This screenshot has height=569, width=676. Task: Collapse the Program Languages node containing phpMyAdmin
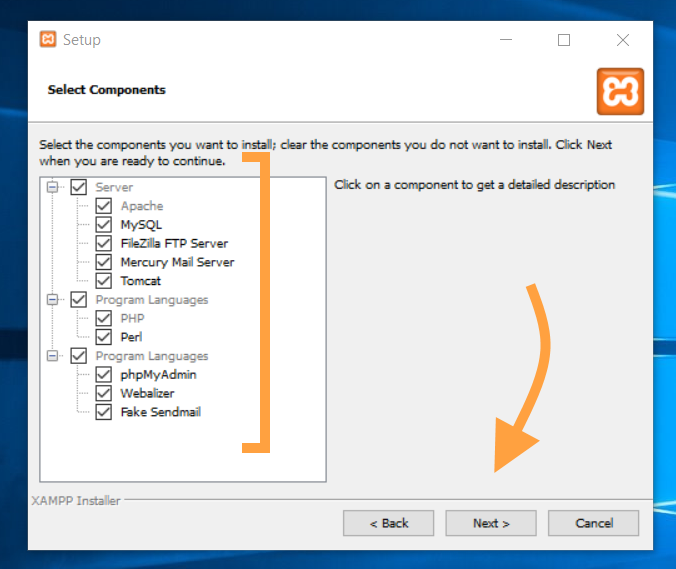tap(52, 356)
